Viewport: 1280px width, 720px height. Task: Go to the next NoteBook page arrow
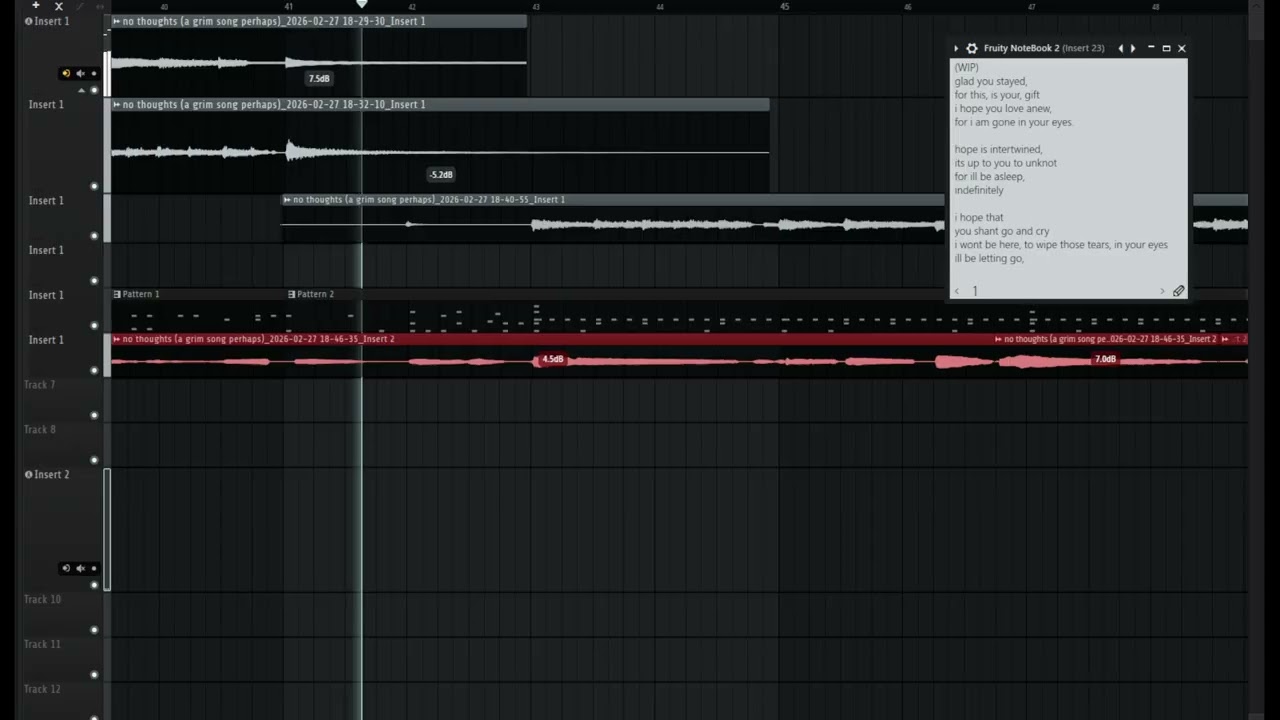click(x=1162, y=291)
